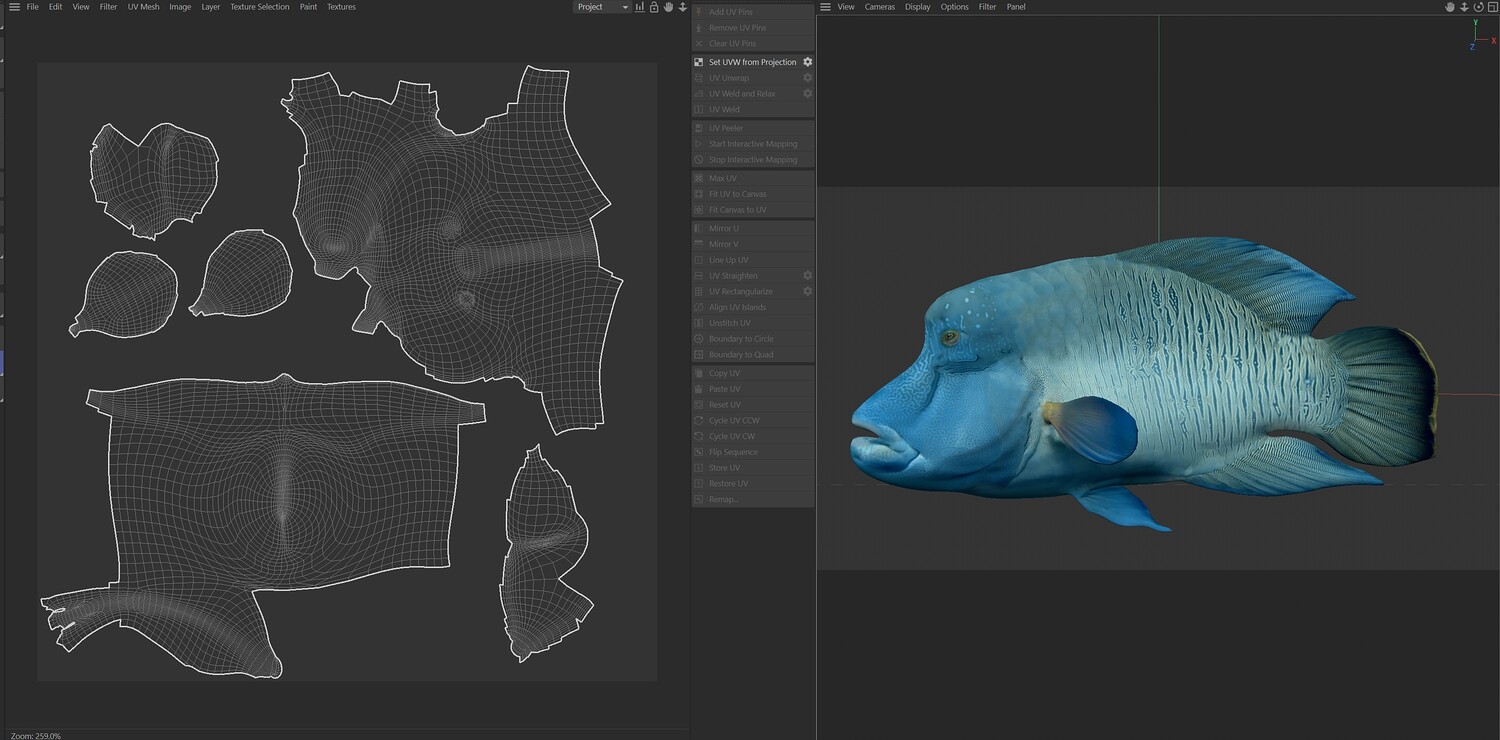Click the Clear UV Pins command
The image size is (1500, 740).
click(x=753, y=44)
